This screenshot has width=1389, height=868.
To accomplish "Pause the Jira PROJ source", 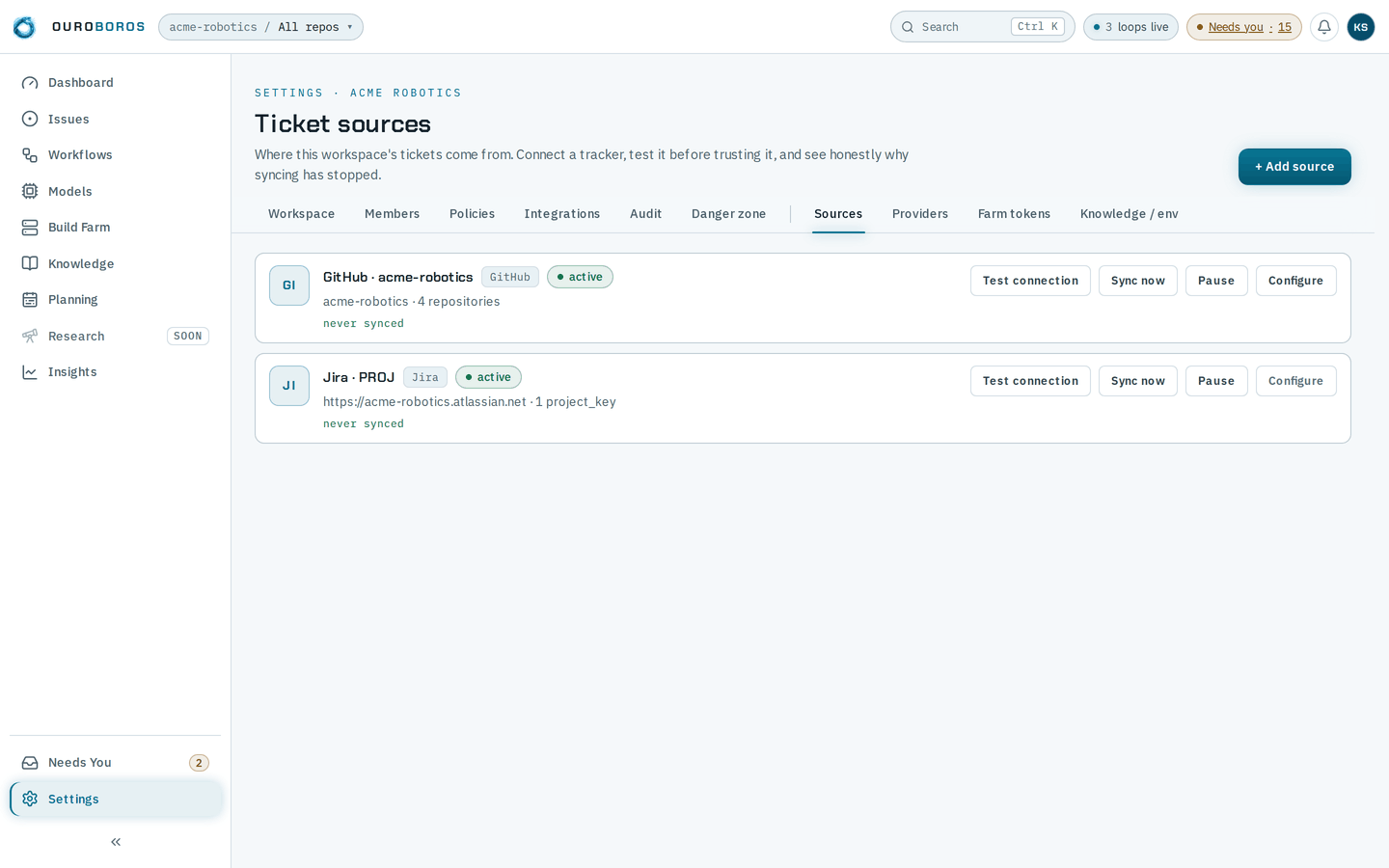I will (1216, 381).
